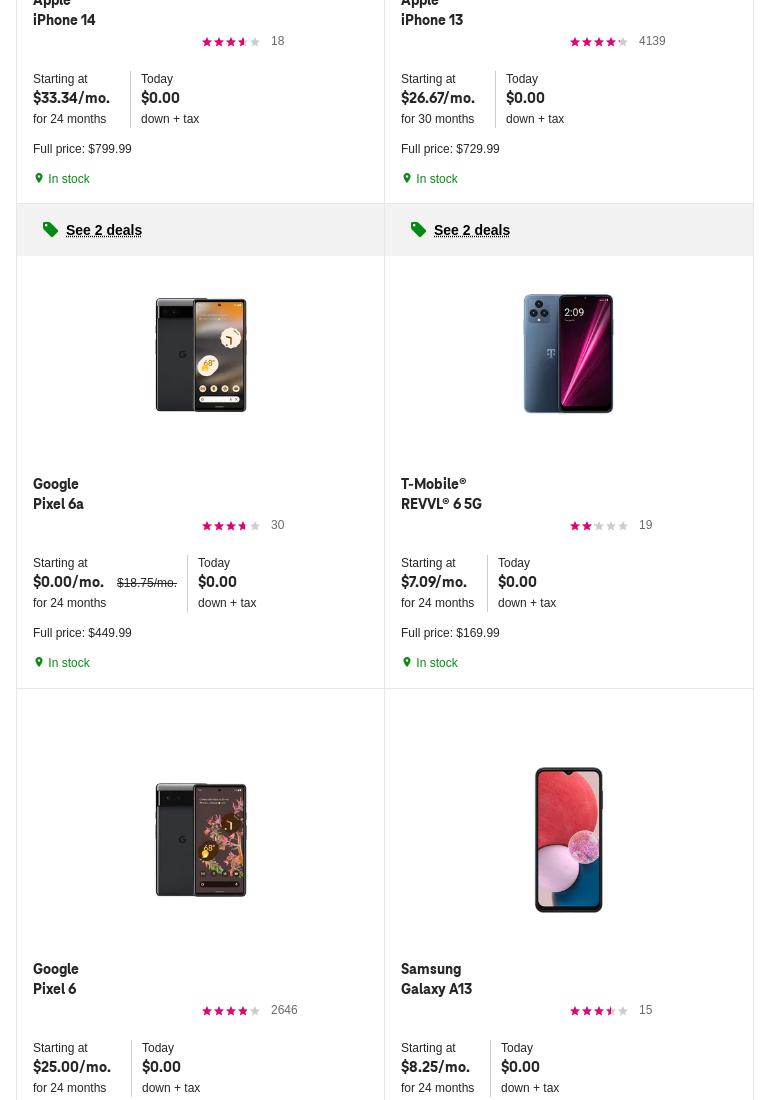Image resolution: width=770 pixels, height=1100 pixels.
Task: Click the in-stock pin icon for iPhone 13
Action: (407, 178)
